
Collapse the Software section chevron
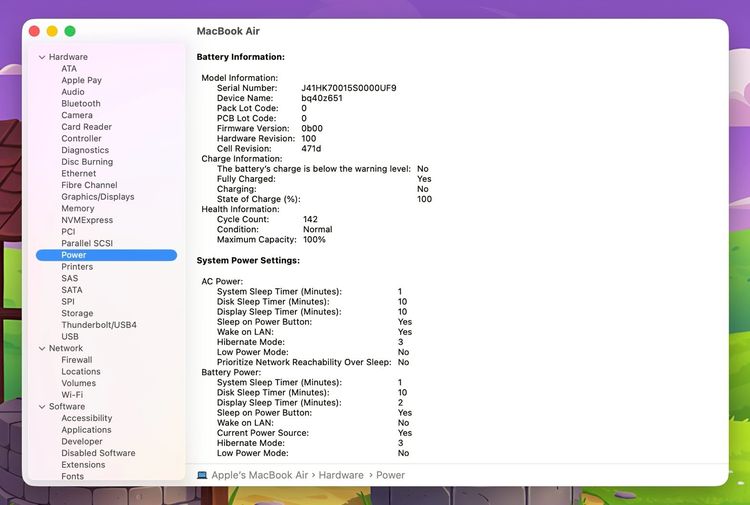tap(42, 407)
